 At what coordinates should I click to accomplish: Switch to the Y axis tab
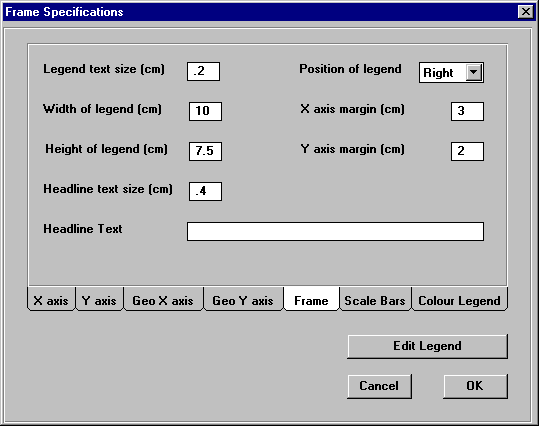99,300
